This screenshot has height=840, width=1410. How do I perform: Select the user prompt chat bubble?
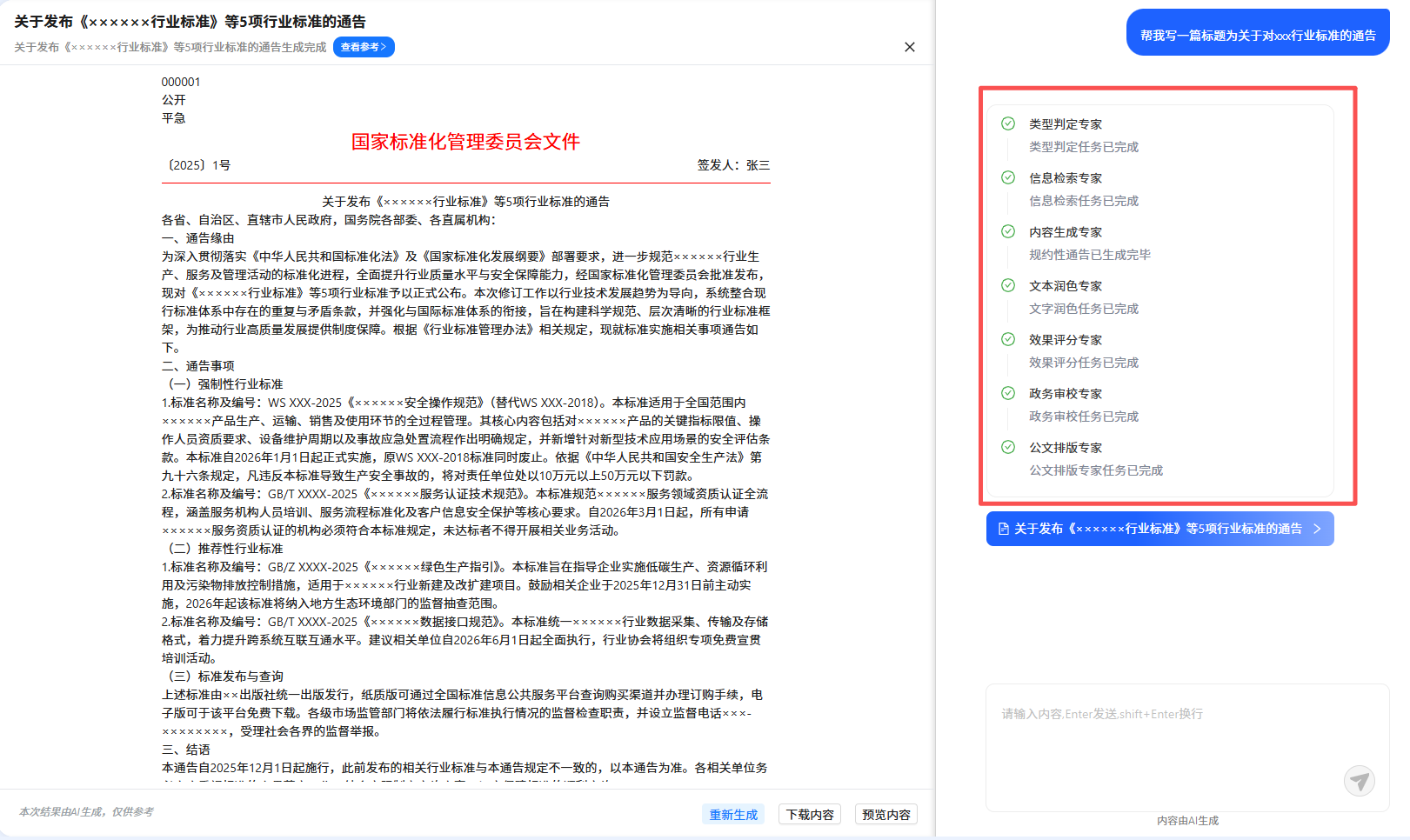pyautogui.click(x=1257, y=35)
